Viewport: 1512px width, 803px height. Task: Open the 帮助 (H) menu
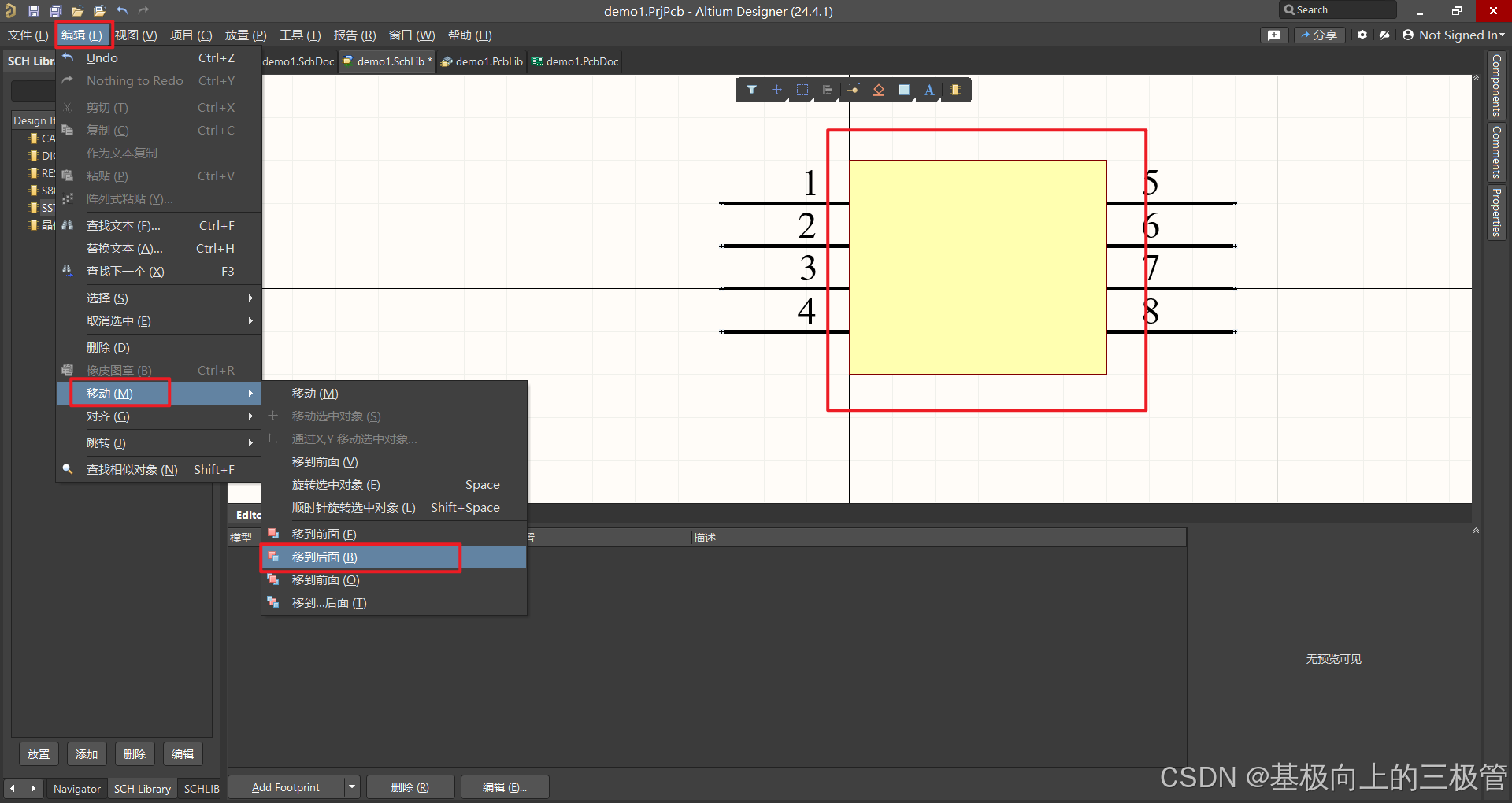(470, 35)
